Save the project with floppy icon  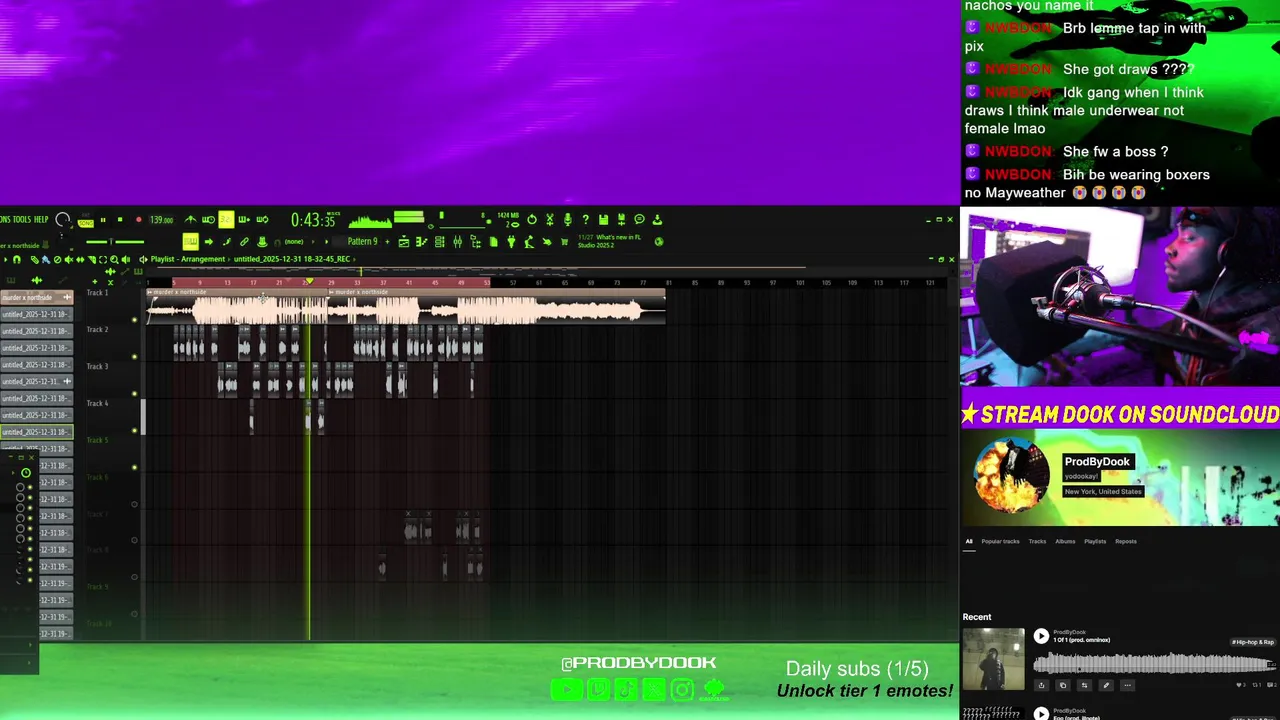(603, 220)
